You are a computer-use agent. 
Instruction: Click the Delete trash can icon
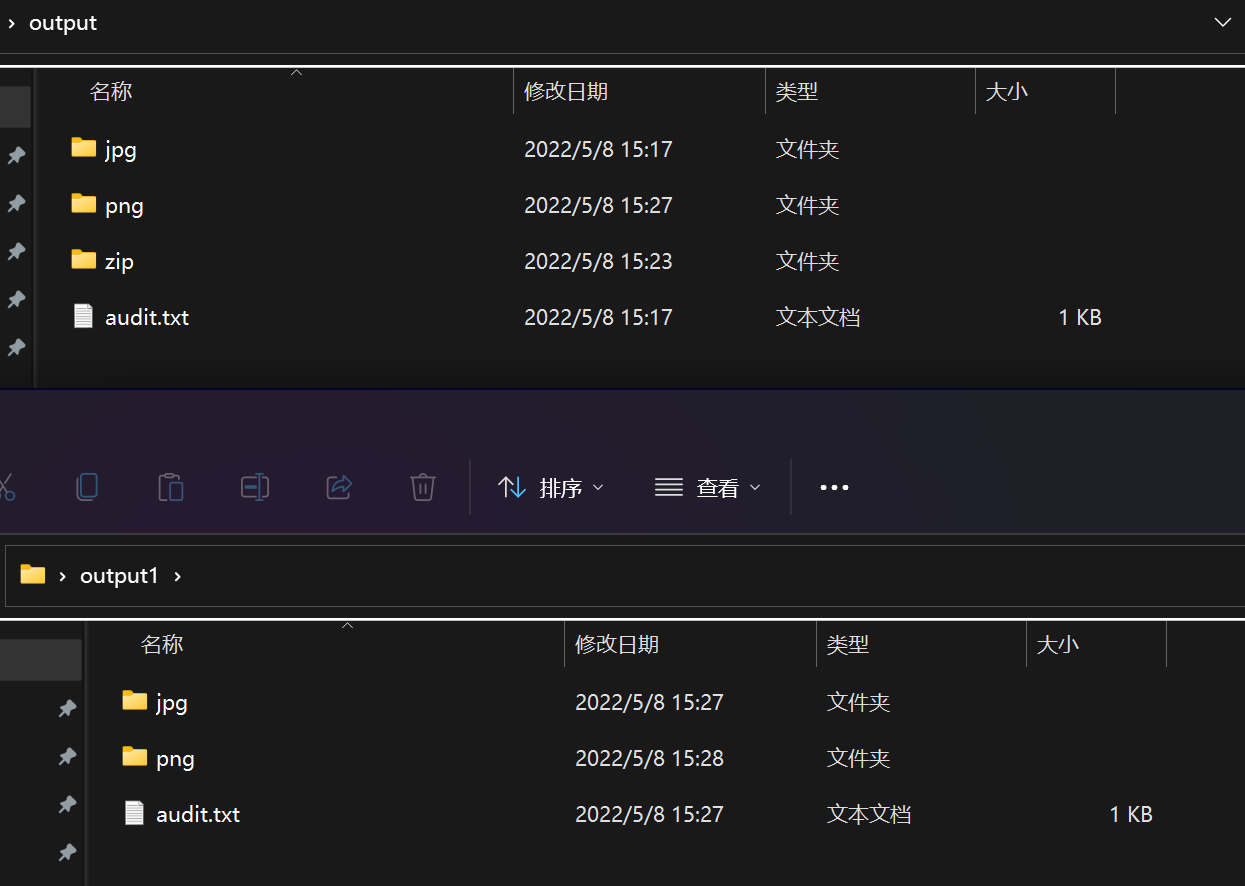click(x=423, y=487)
